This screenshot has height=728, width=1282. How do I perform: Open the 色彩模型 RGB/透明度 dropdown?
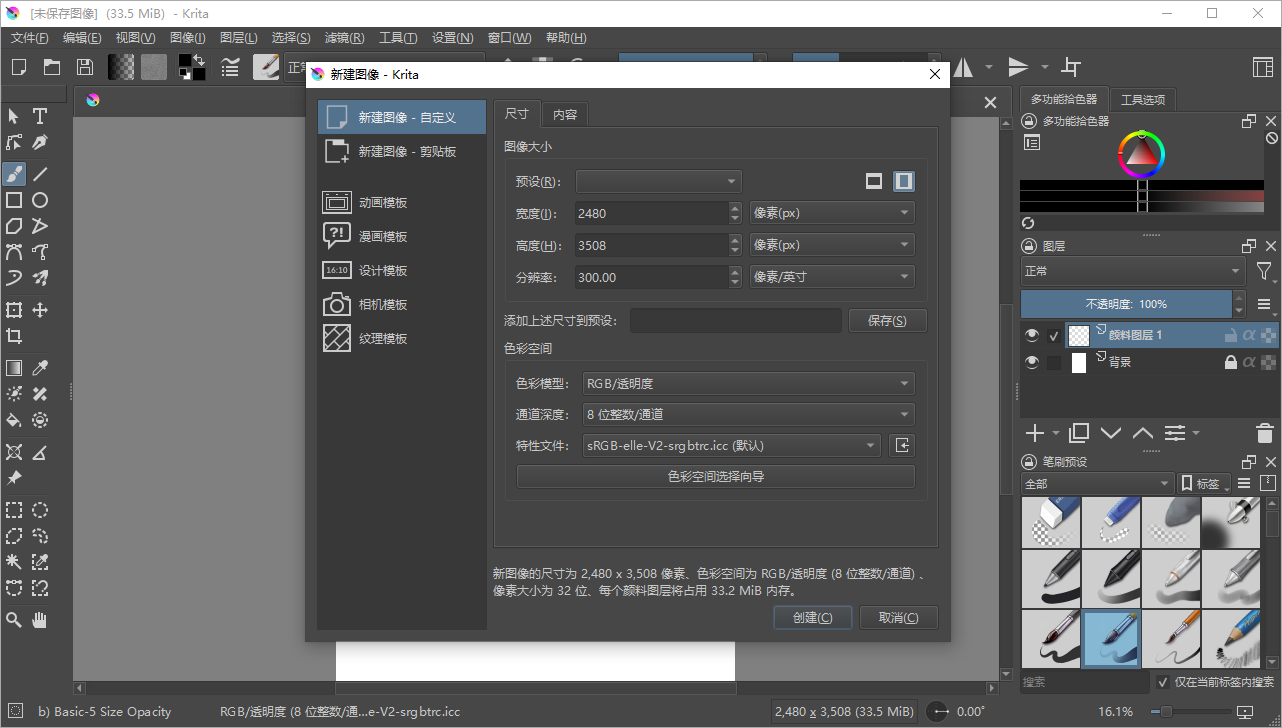coord(748,383)
